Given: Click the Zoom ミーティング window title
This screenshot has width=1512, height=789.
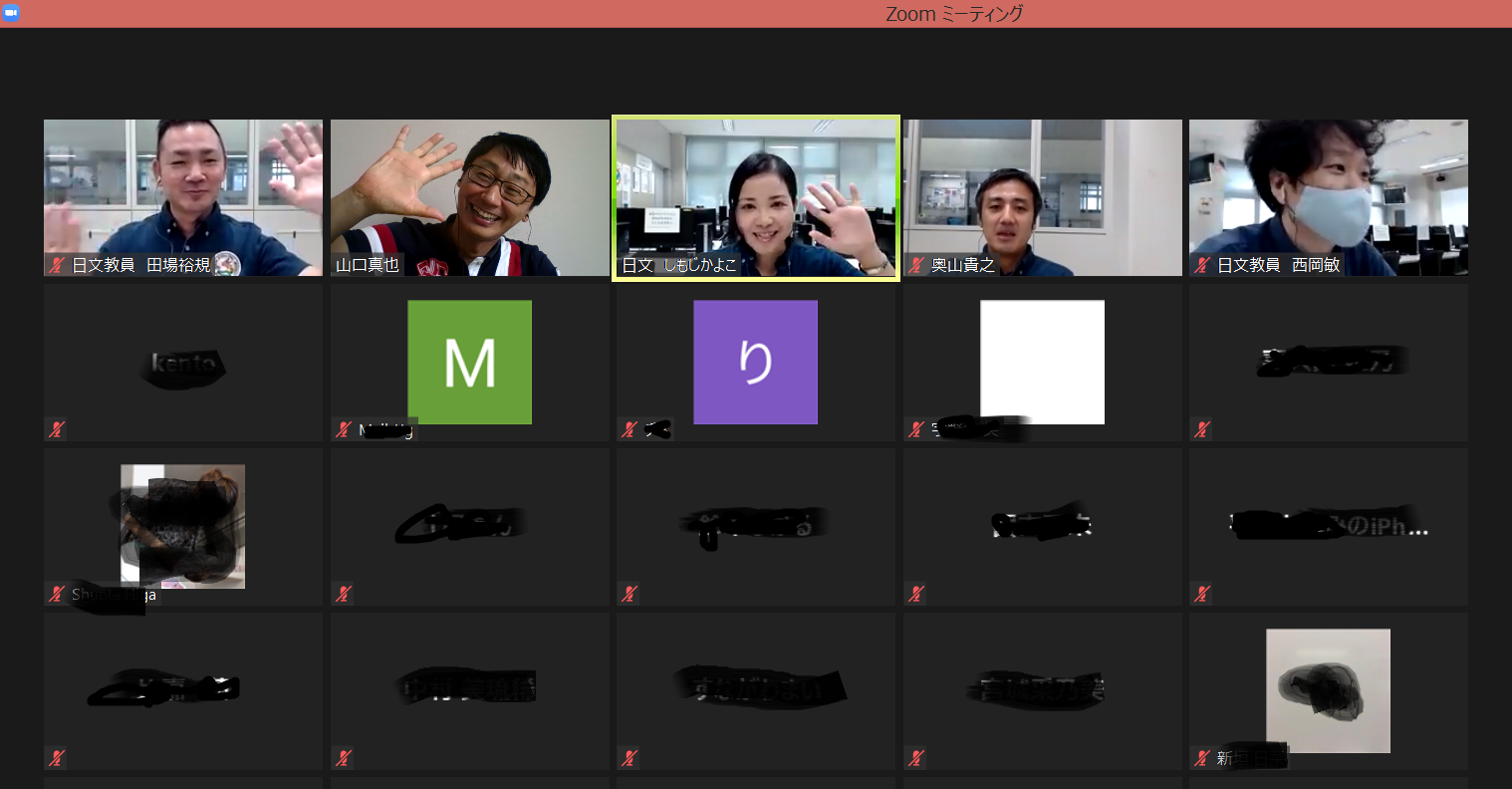Looking at the screenshot, I should 953,14.
